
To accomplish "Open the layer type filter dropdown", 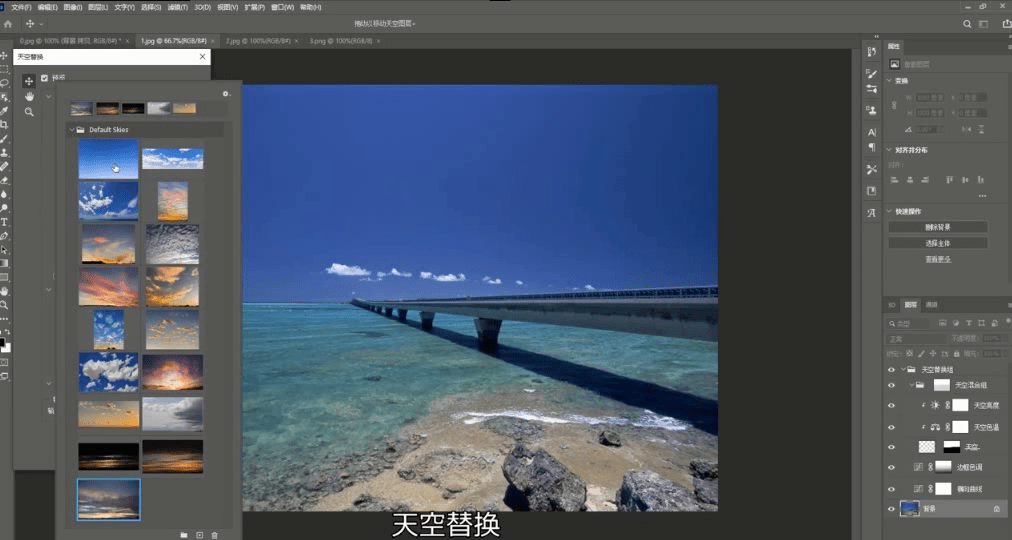I will [909, 323].
